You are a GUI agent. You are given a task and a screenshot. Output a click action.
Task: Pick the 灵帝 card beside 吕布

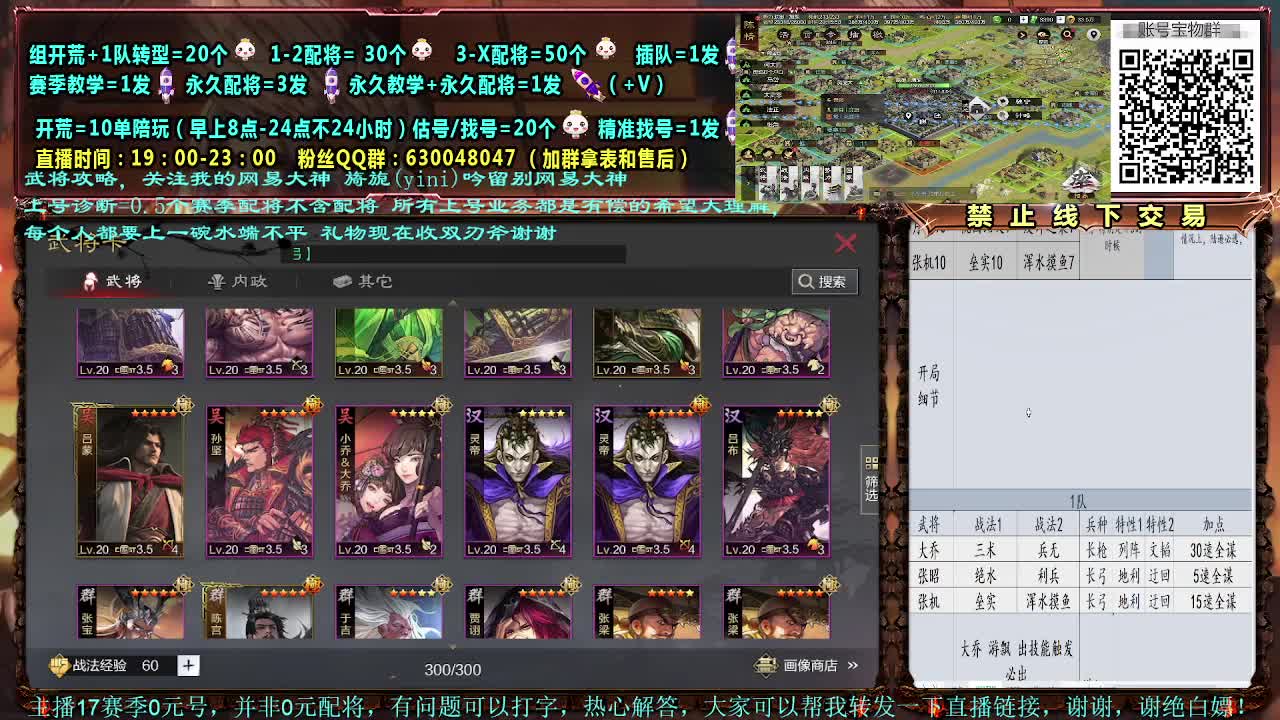pyautogui.click(x=647, y=481)
